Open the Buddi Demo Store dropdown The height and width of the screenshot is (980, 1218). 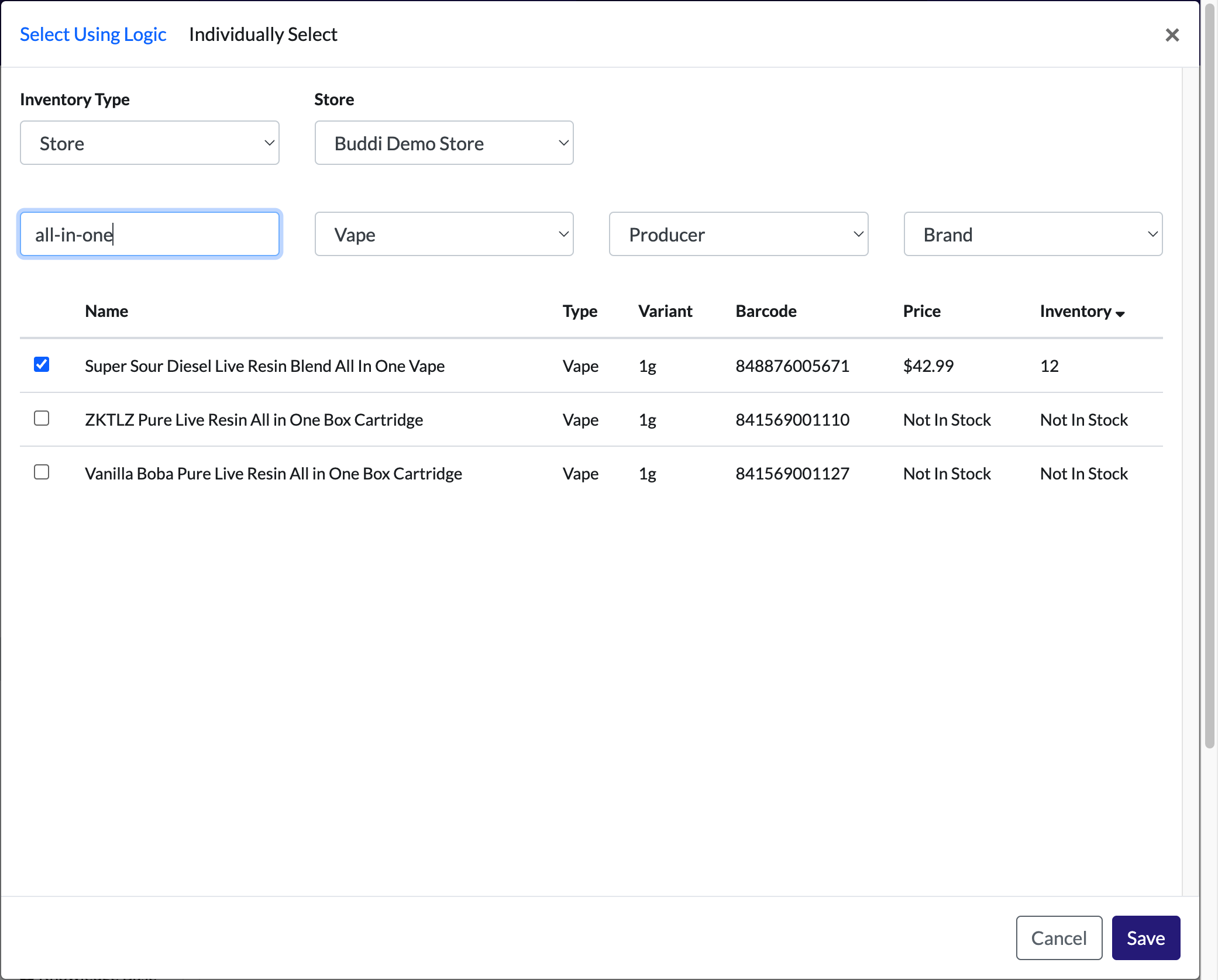coord(444,143)
